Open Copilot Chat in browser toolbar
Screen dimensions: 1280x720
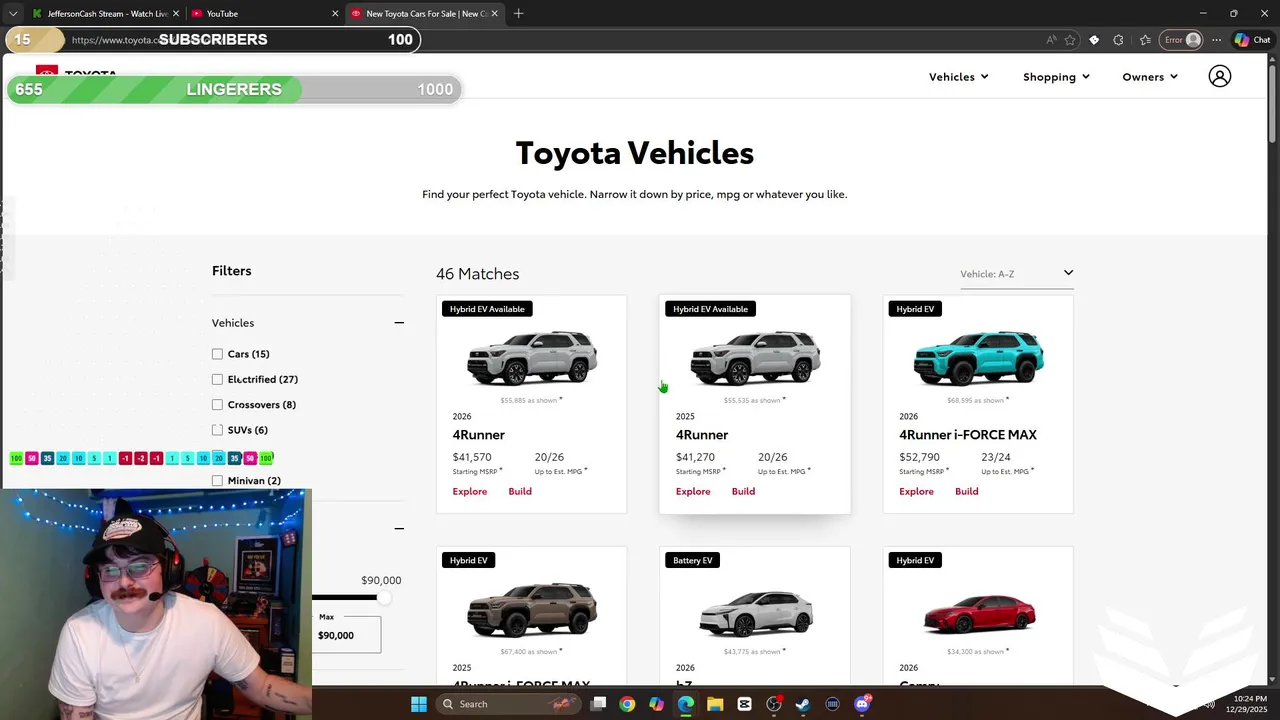1252,40
